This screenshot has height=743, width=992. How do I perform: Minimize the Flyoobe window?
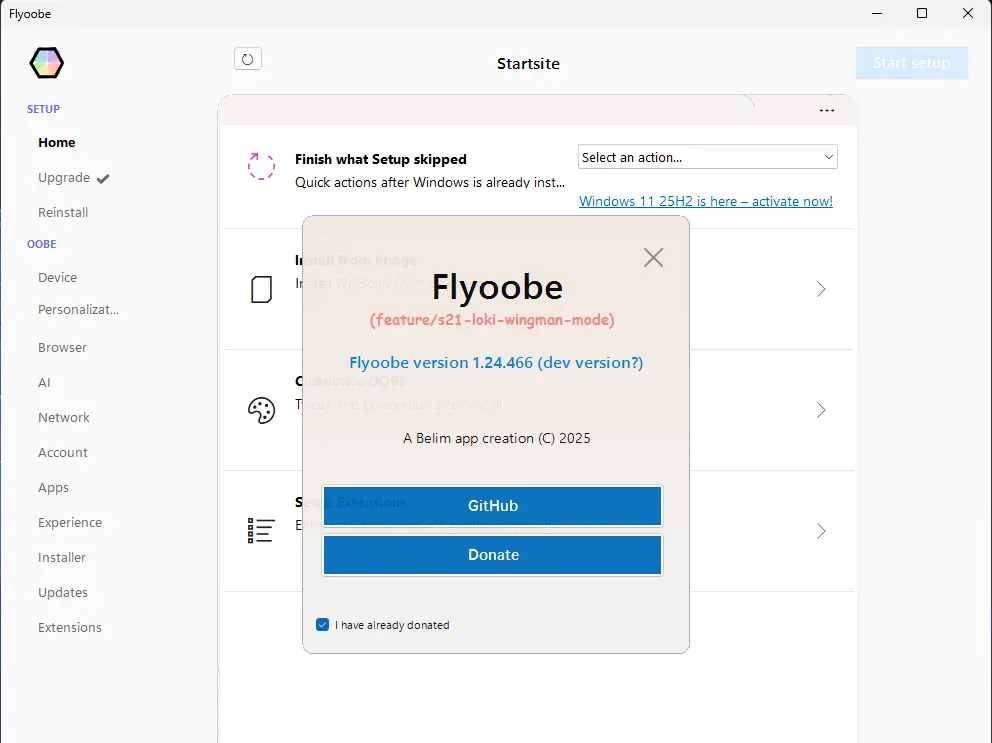tap(877, 13)
